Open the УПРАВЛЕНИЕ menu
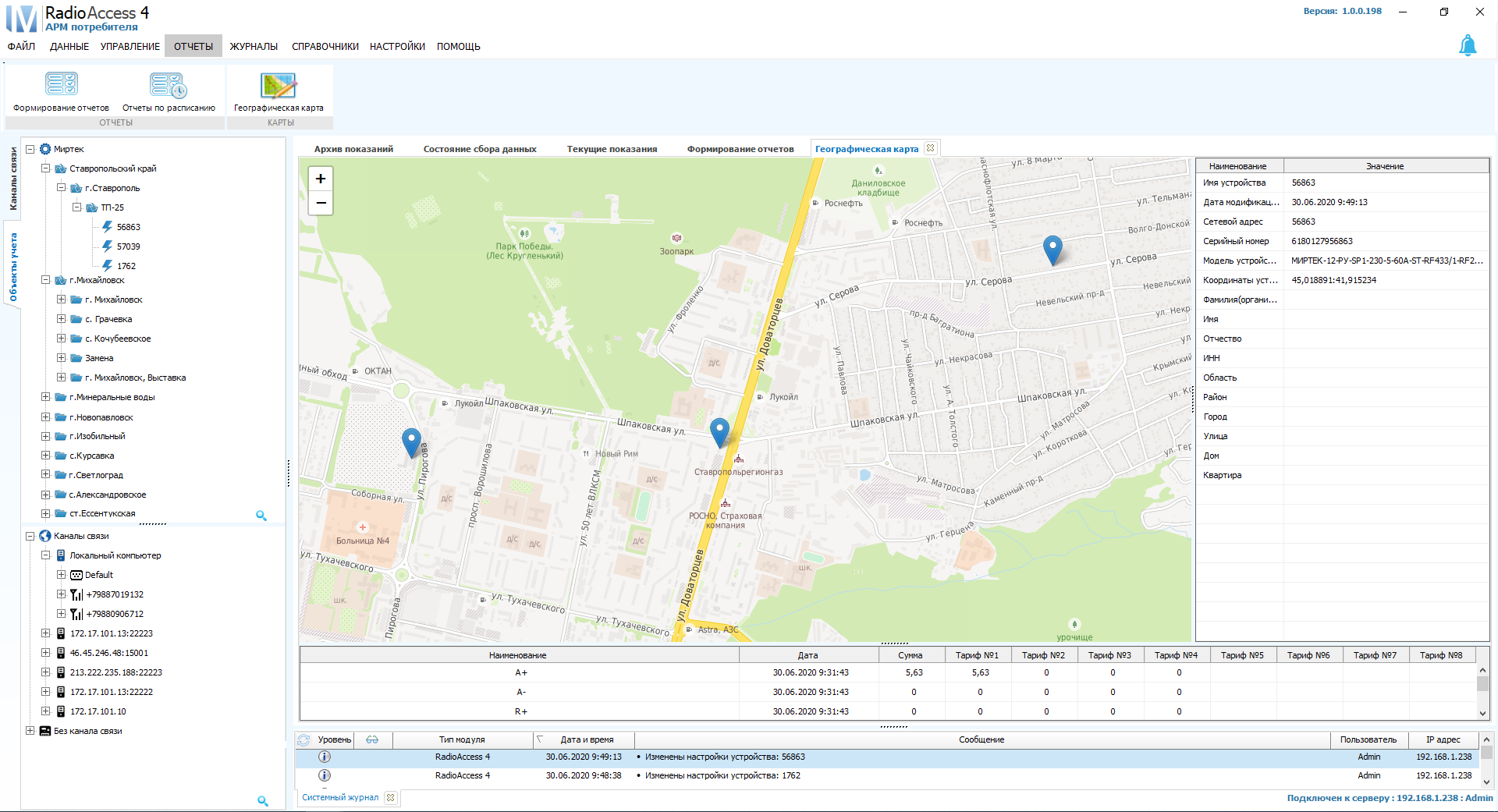Screen dimensions: 1498x812 point(130,46)
